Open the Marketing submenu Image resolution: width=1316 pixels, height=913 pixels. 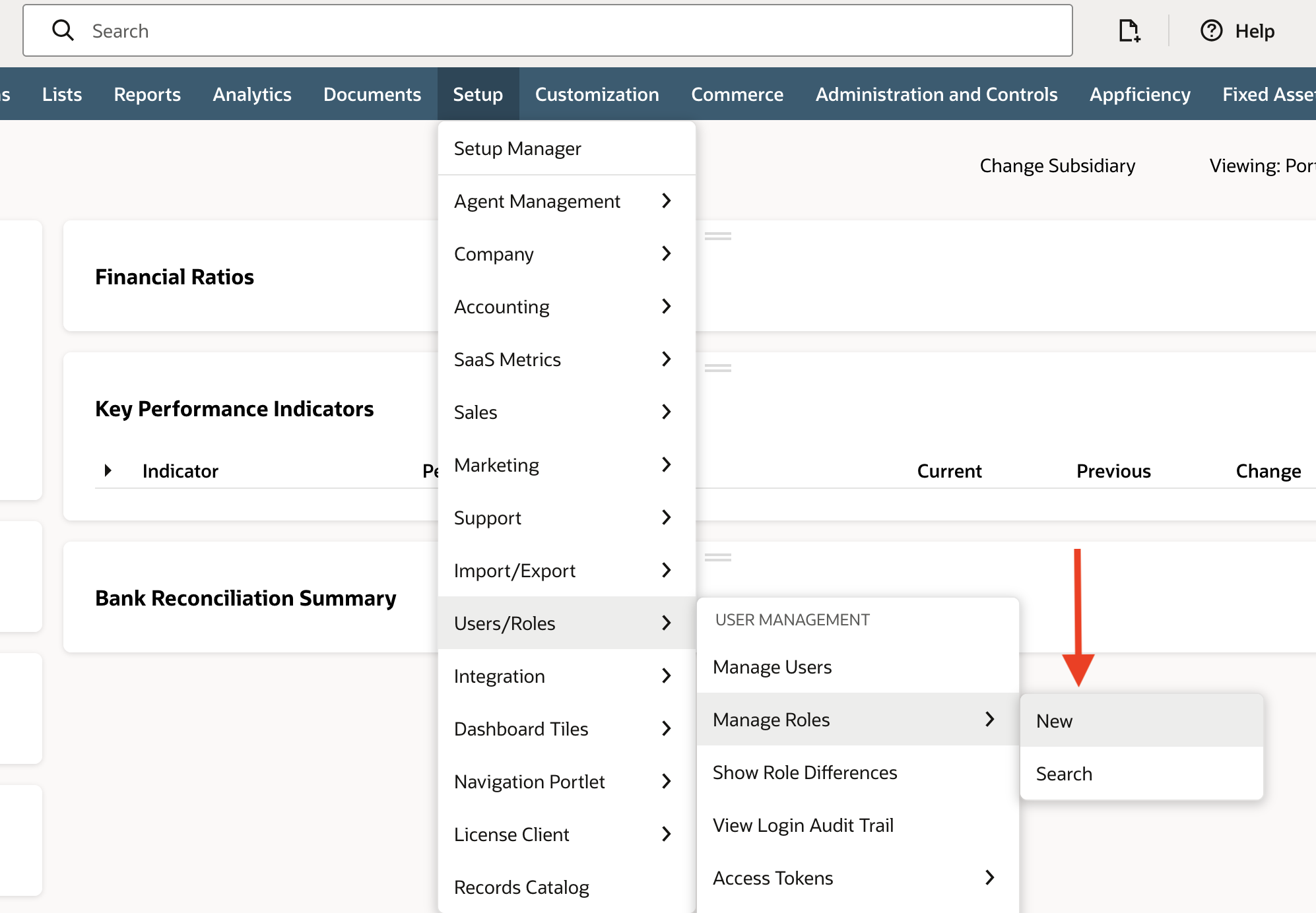click(x=567, y=465)
